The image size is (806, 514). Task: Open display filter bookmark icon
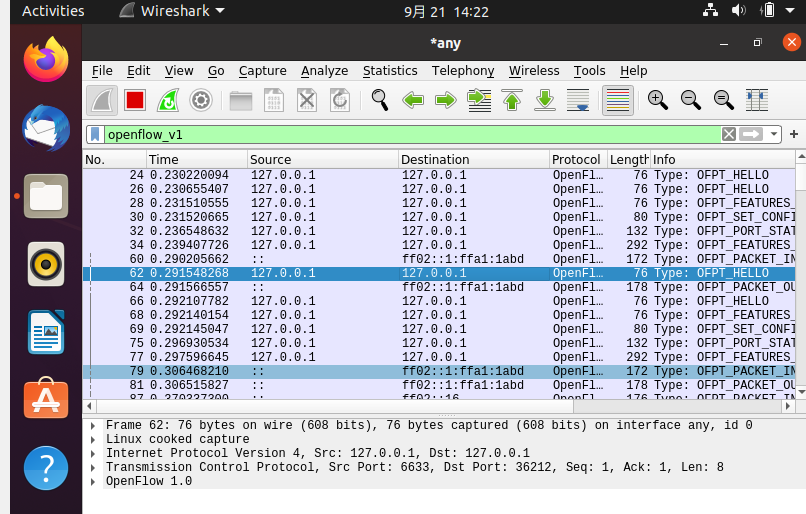point(95,135)
